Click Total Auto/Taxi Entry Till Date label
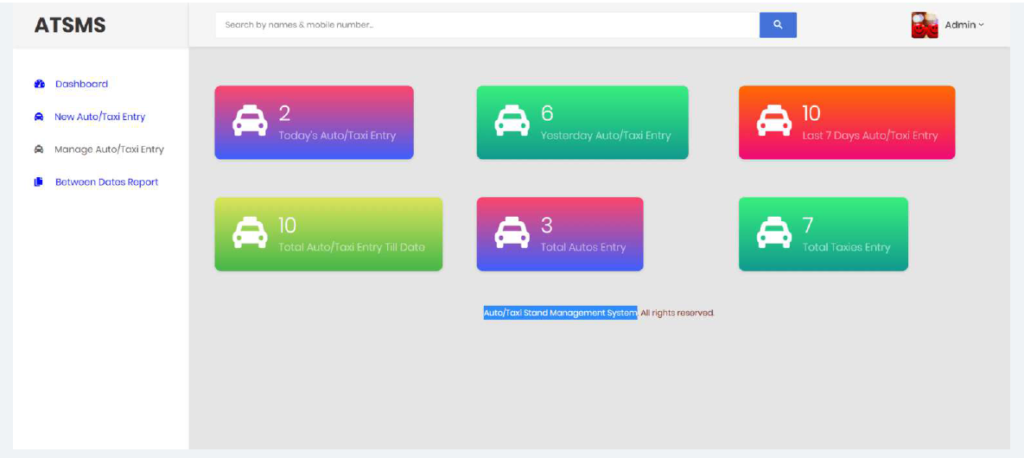Screen dimensions: 1024x458 351,248
